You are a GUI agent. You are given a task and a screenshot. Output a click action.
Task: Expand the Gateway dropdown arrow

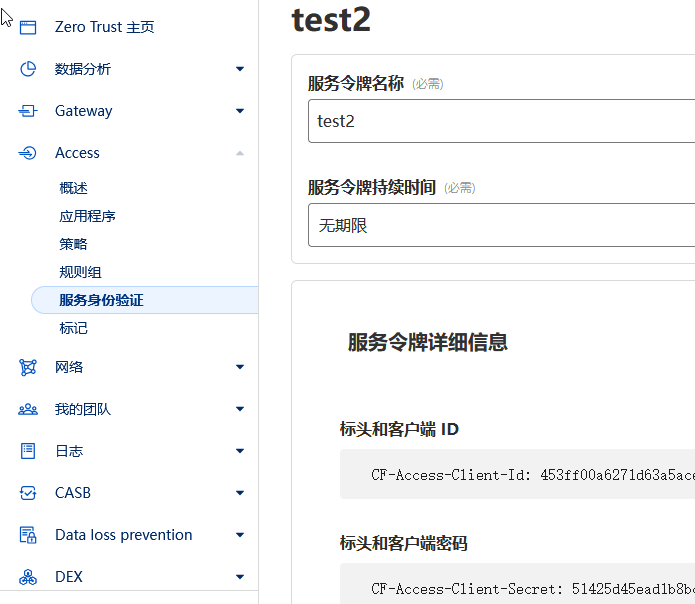(x=240, y=111)
